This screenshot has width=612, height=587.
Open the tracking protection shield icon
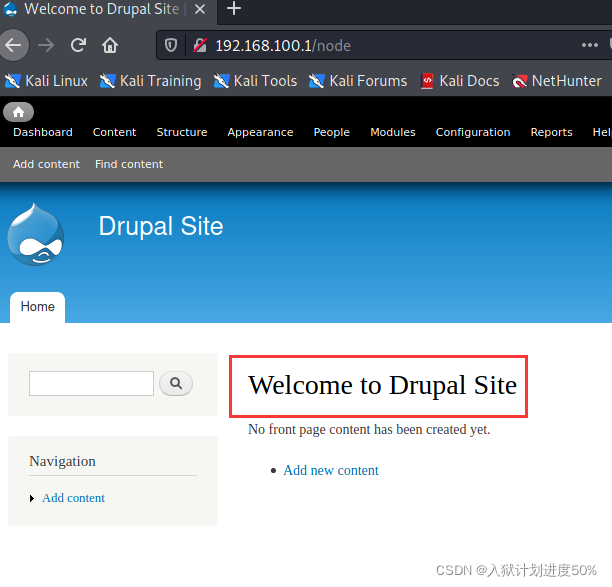tap(171, 45)
